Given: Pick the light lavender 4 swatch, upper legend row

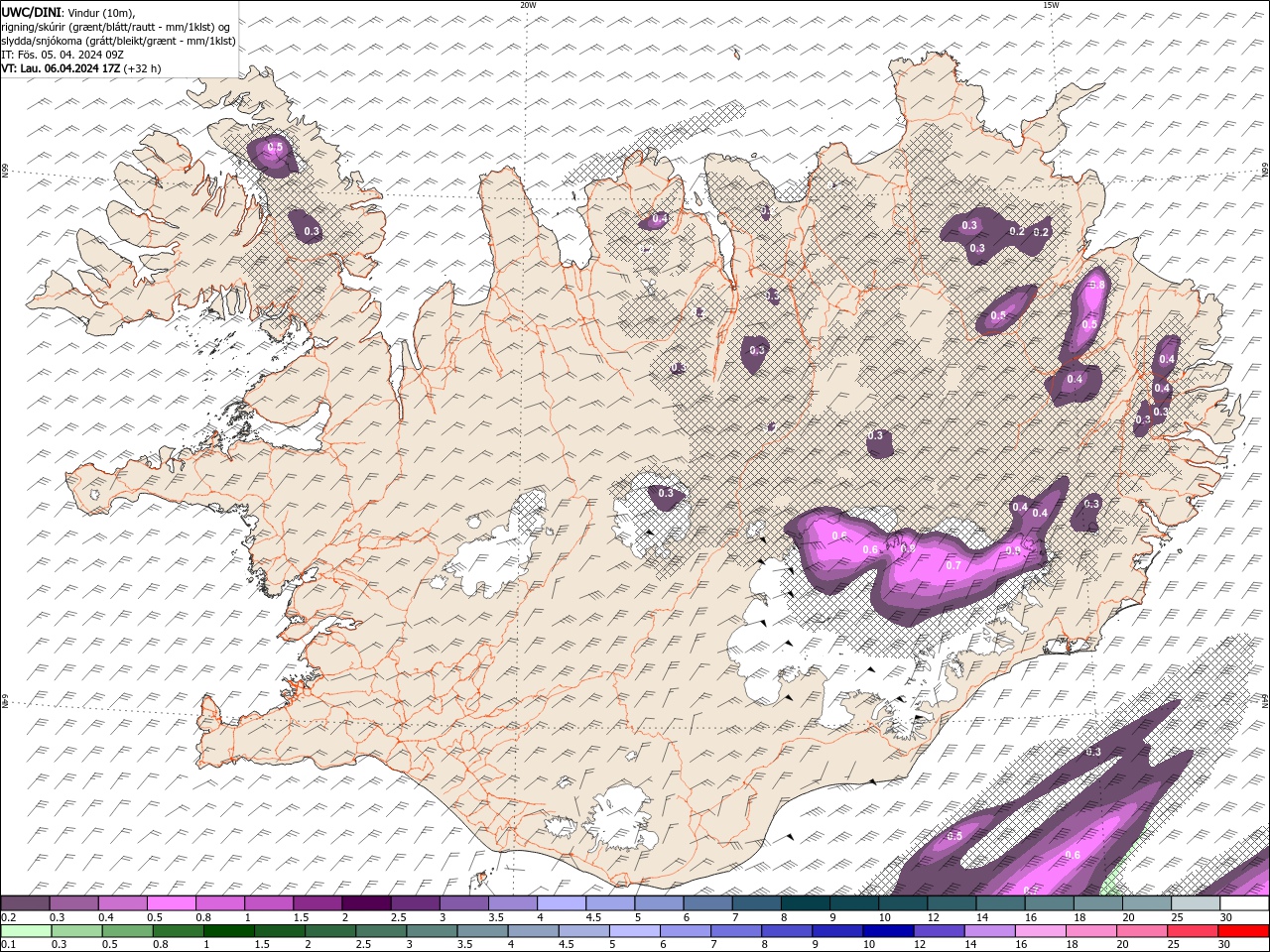Looking at the screenshot, I should click(x=561, y=903).
